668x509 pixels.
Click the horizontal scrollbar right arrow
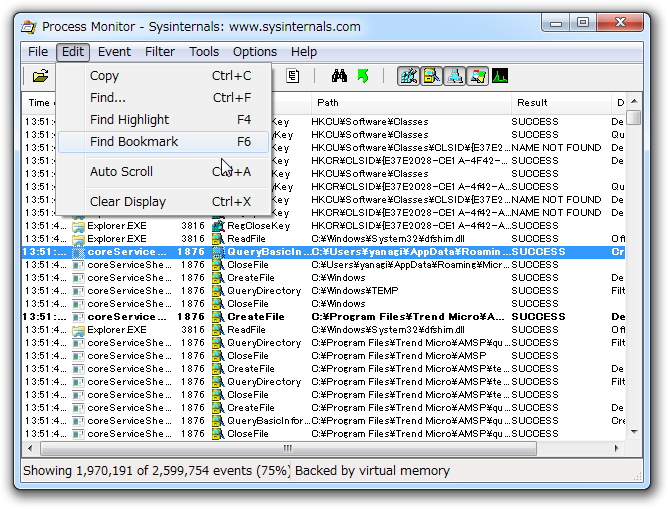616,449
